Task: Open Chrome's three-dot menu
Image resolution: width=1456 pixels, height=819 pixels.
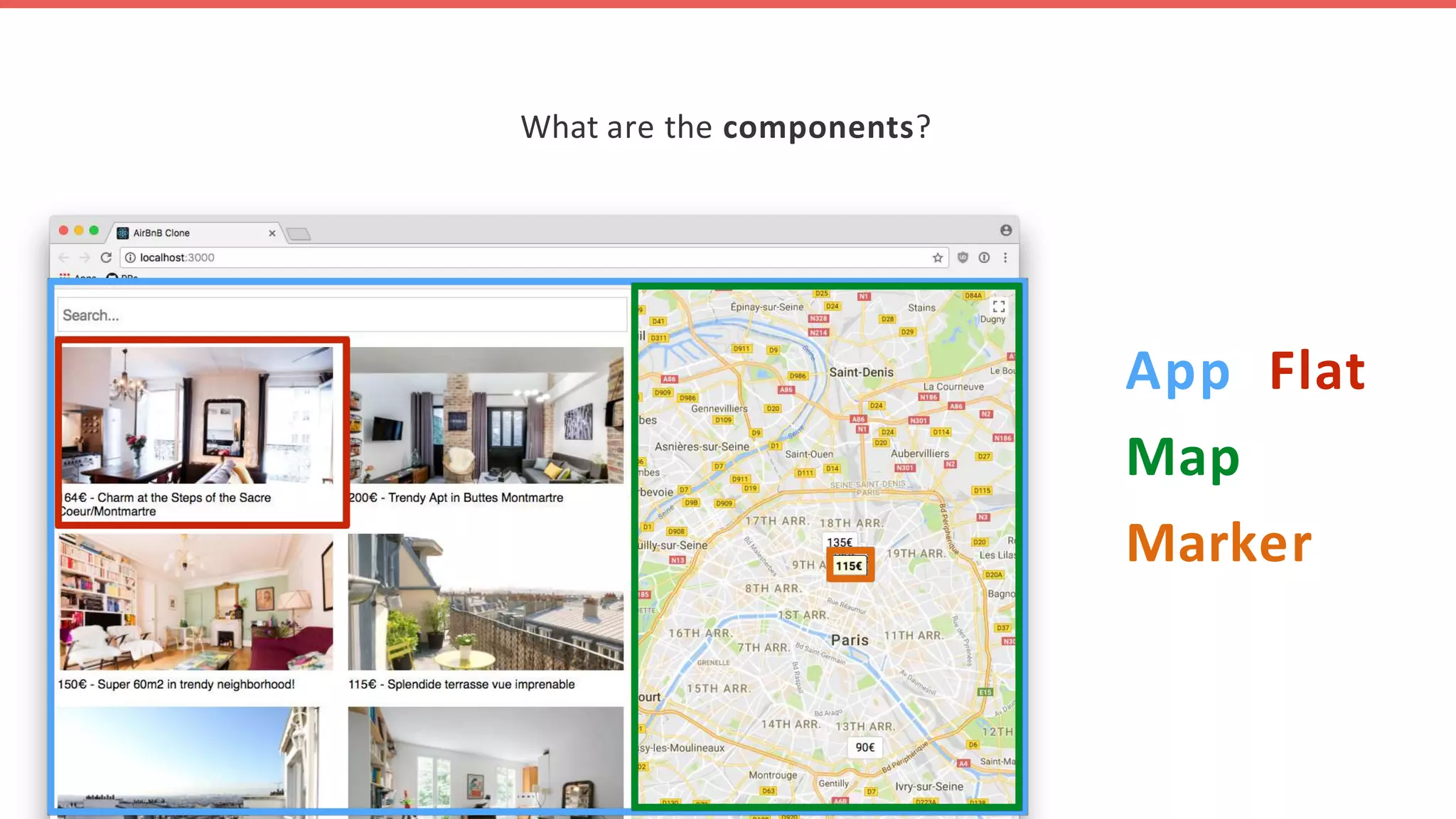Action: click(1005, 257)
